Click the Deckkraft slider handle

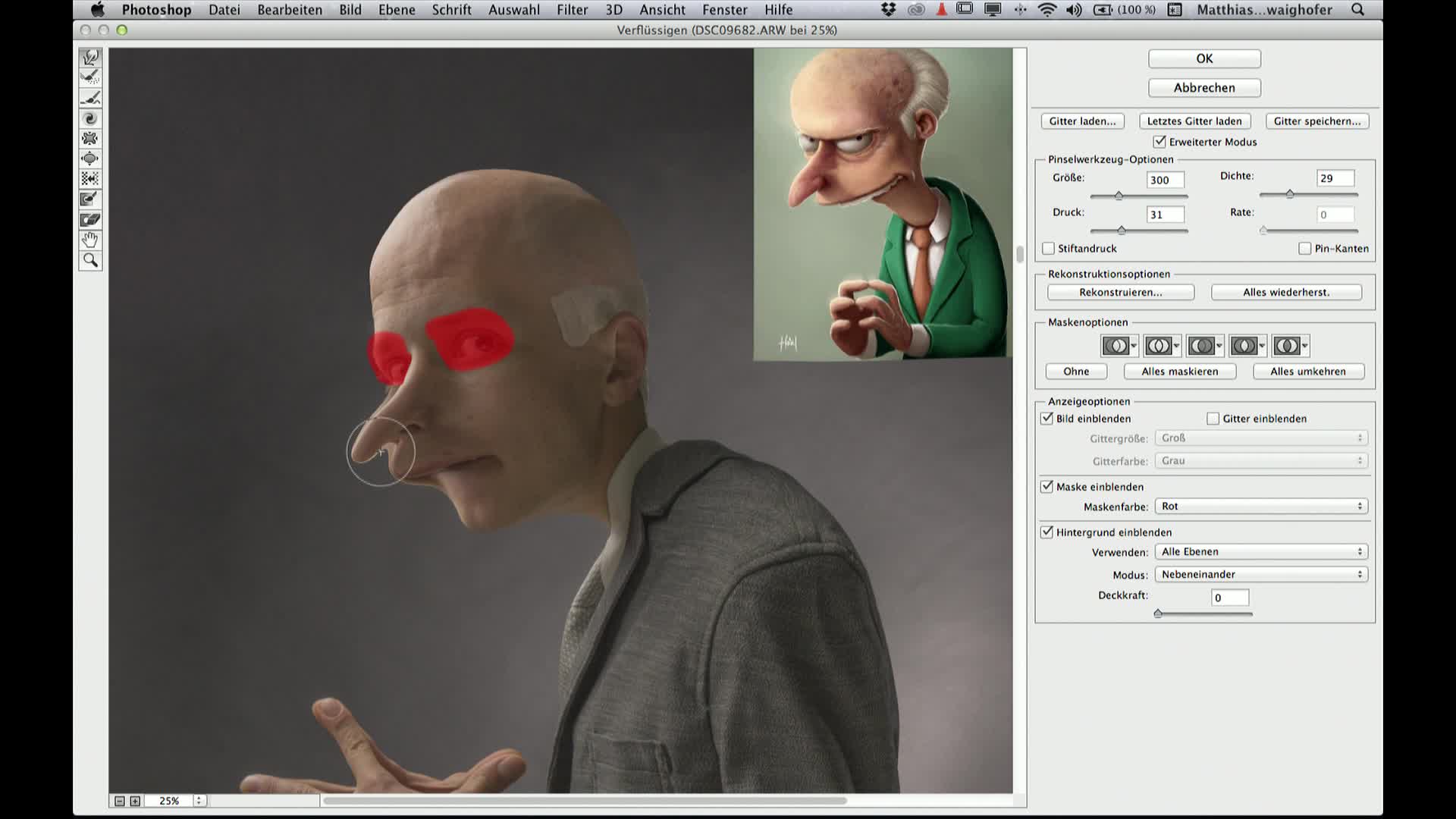pos(1158,613)
